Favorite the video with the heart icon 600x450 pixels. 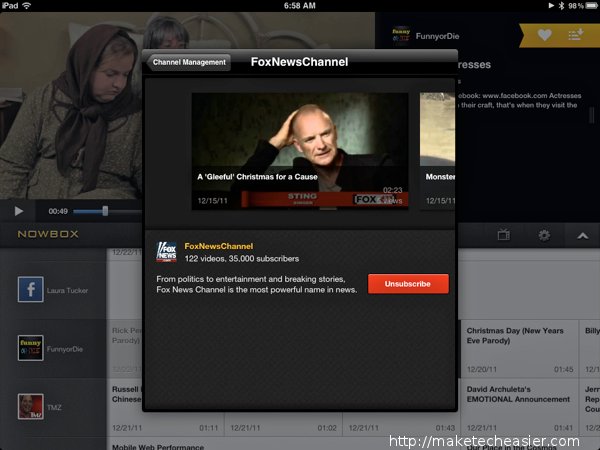coord(544,35)
